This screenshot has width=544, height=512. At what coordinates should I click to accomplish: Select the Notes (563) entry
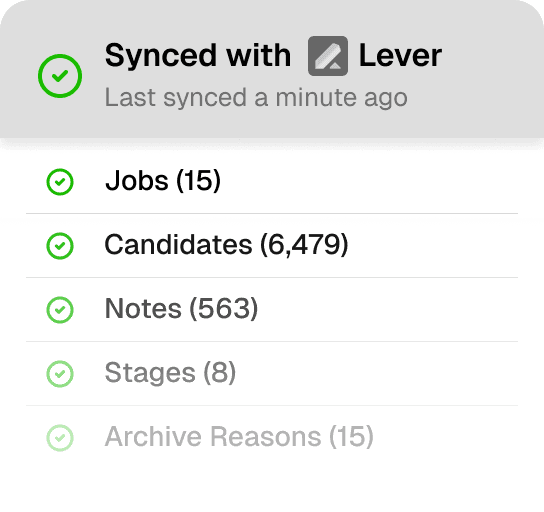[x=272, y=310]
